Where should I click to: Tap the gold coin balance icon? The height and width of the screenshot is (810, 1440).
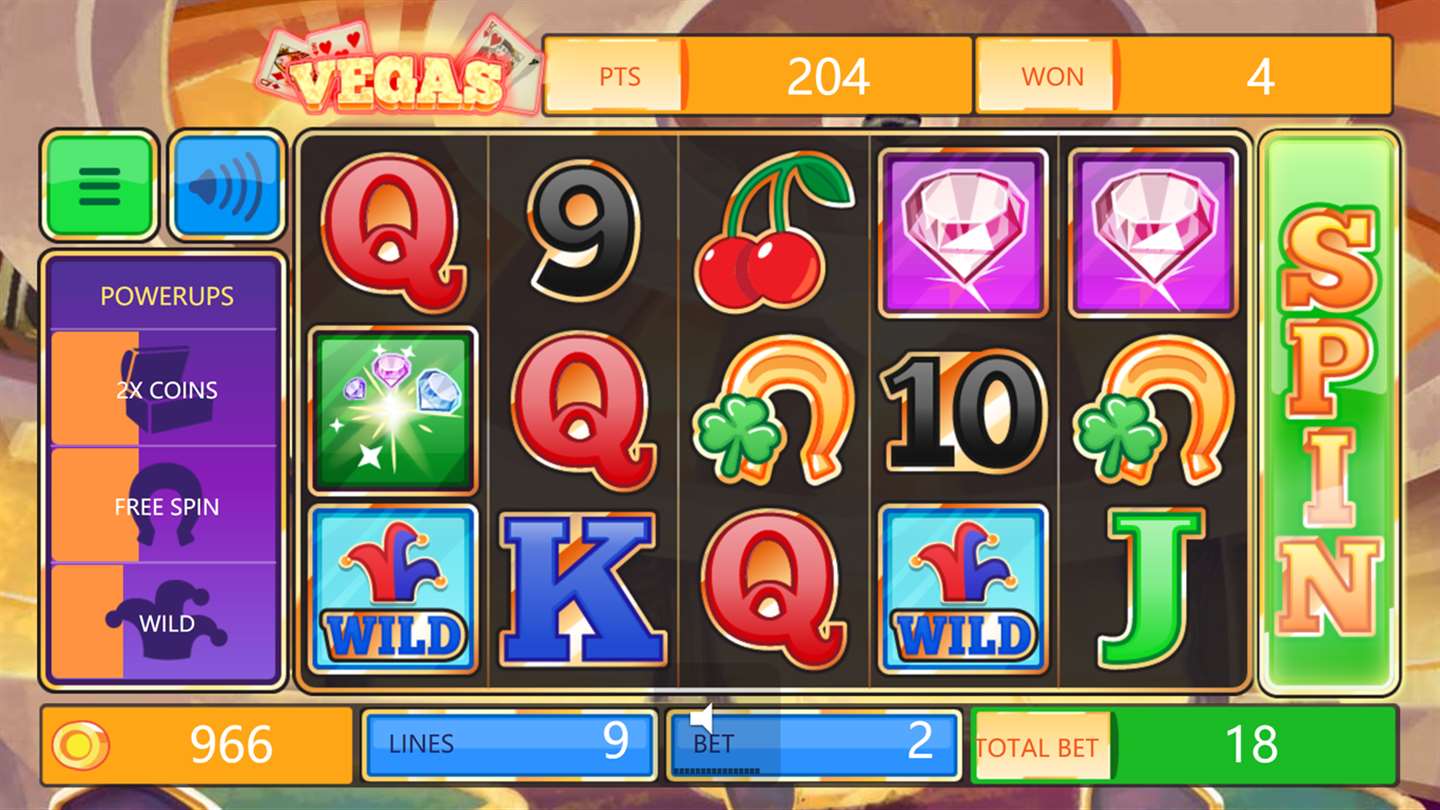coord(80,745)
